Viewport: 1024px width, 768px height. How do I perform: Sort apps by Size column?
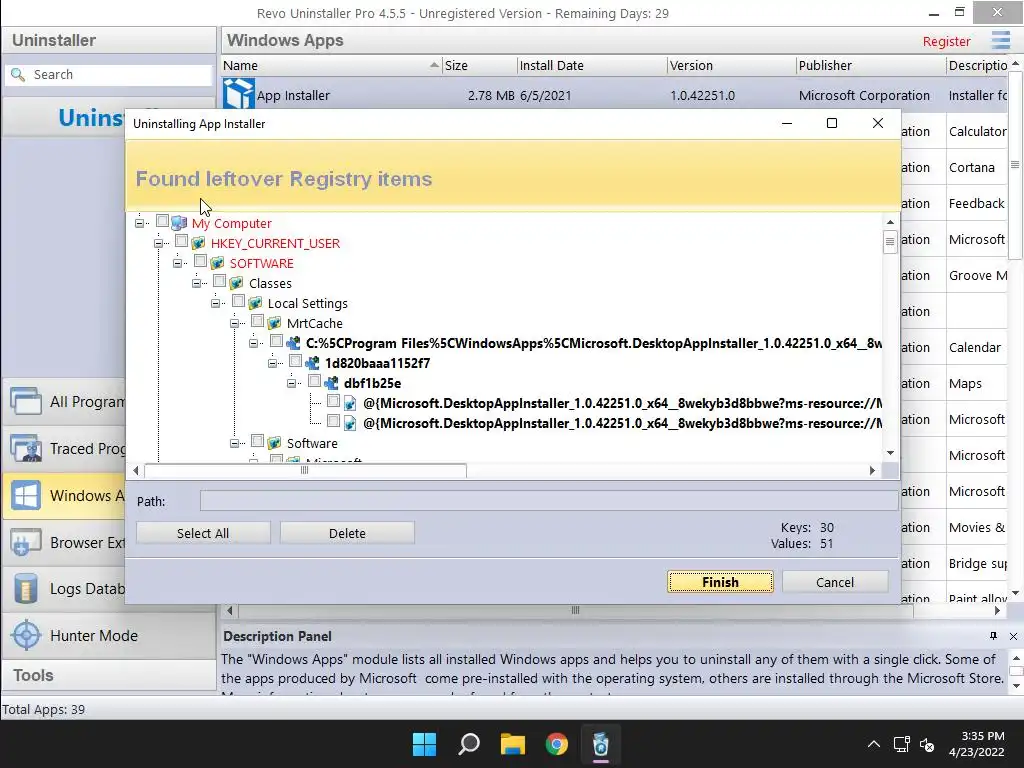pyautogui.click(x=479, y=65)
